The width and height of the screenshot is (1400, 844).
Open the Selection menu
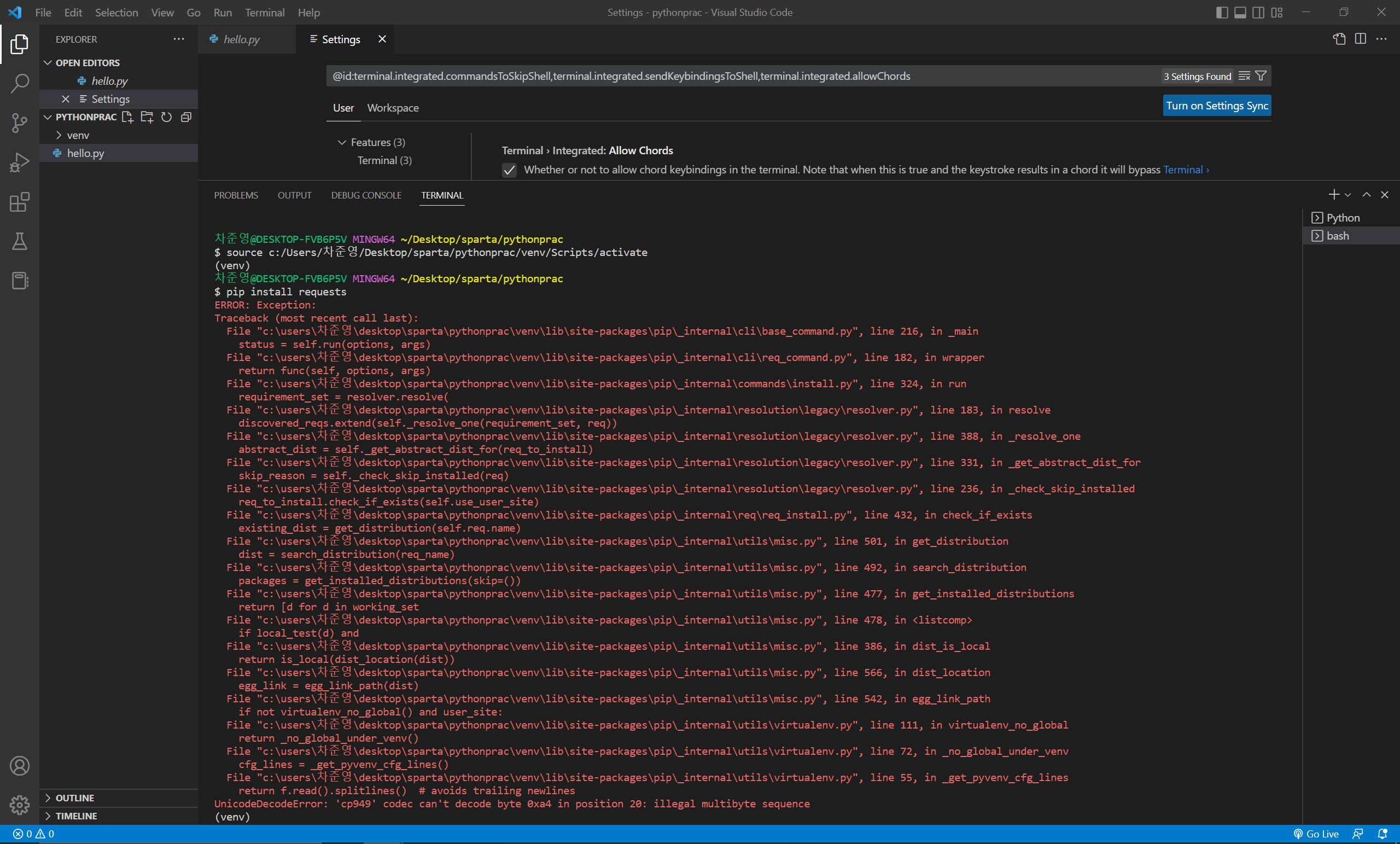click(x=116, y=13)
